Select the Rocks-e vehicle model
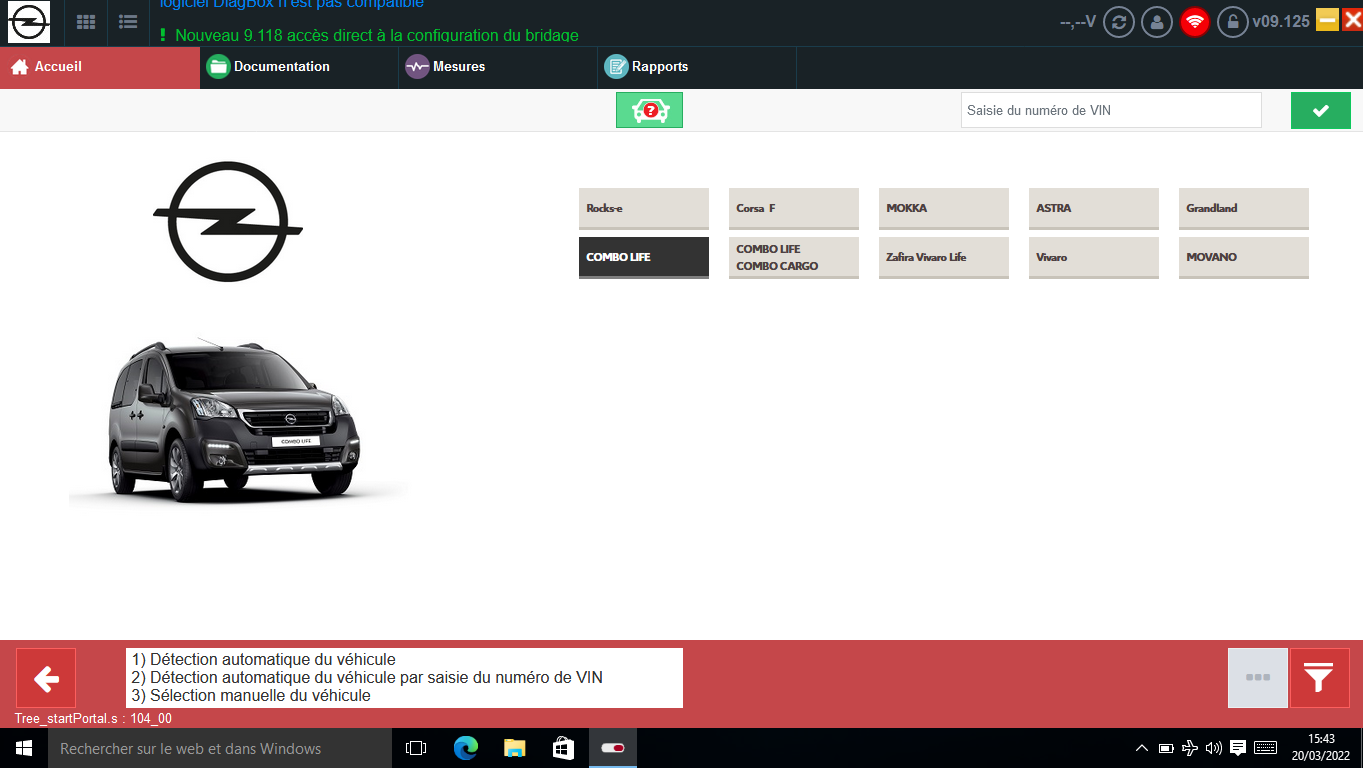Image resolution: width=1363 pixels, height=768 pixels. (644, 209)
